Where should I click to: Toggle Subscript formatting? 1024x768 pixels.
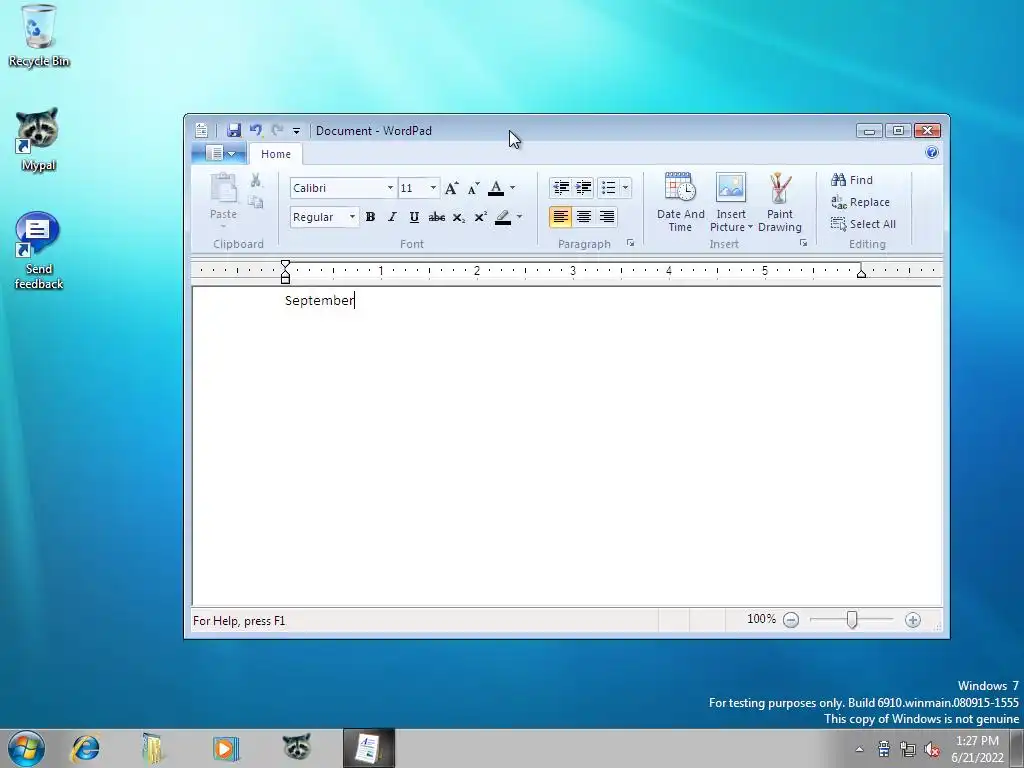coord(458,217)
